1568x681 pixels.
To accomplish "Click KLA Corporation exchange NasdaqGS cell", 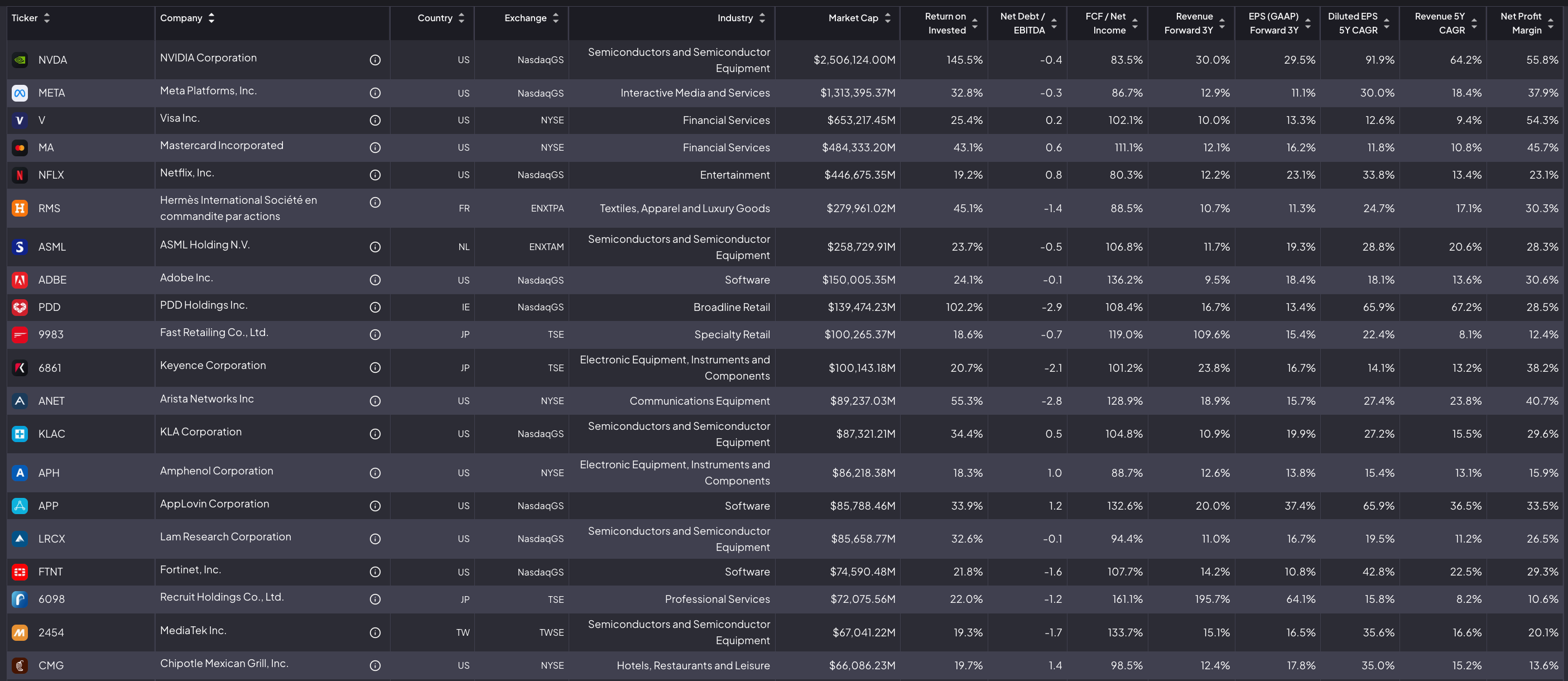I will pyautogui.click(x=541, y=434).
